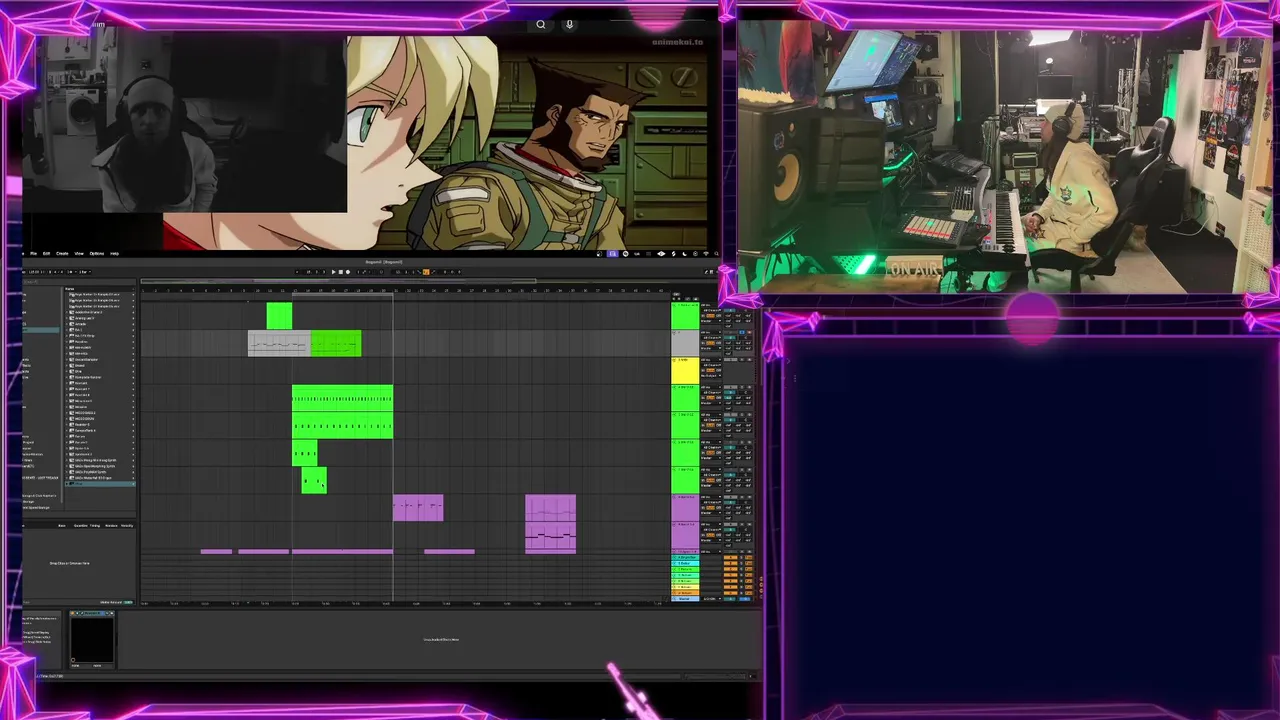
Task: Open the Master track output dropdown
Action: (x=711, y=599)
